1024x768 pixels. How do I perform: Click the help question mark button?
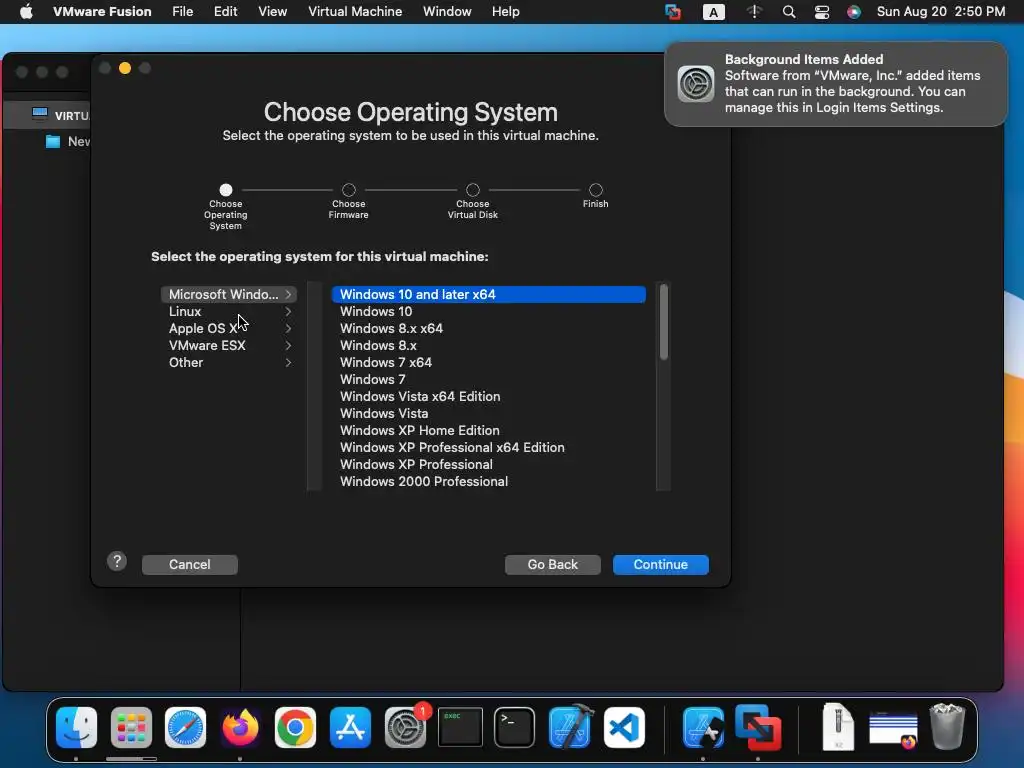[x=117, y=561]
